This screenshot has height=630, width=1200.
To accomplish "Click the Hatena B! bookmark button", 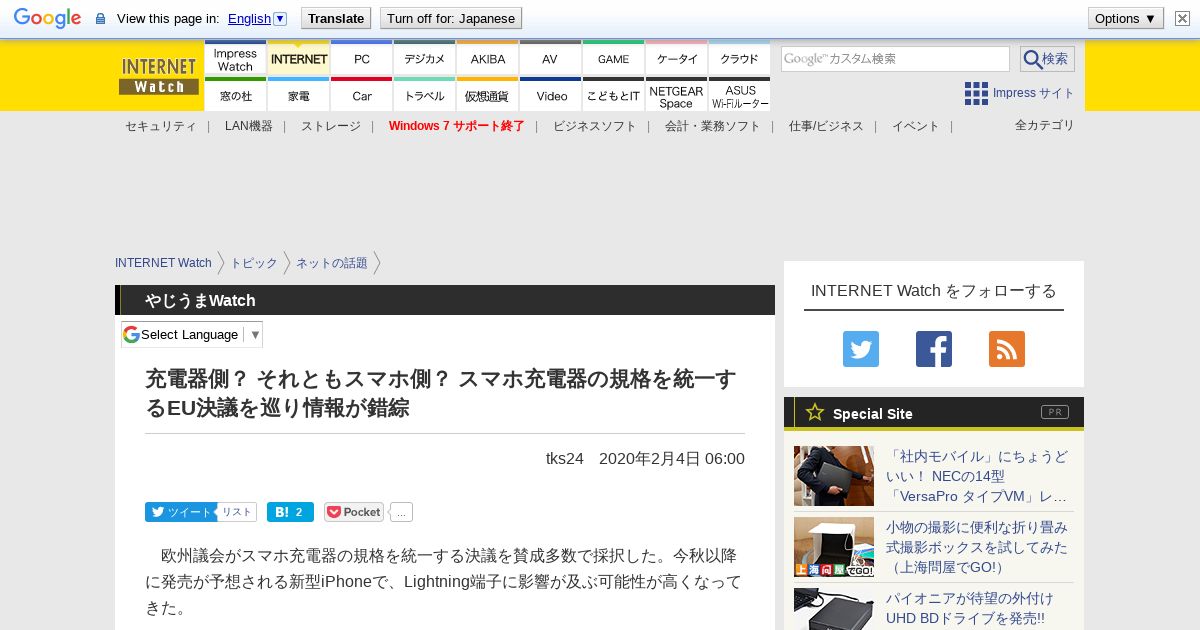I will 290,512.
